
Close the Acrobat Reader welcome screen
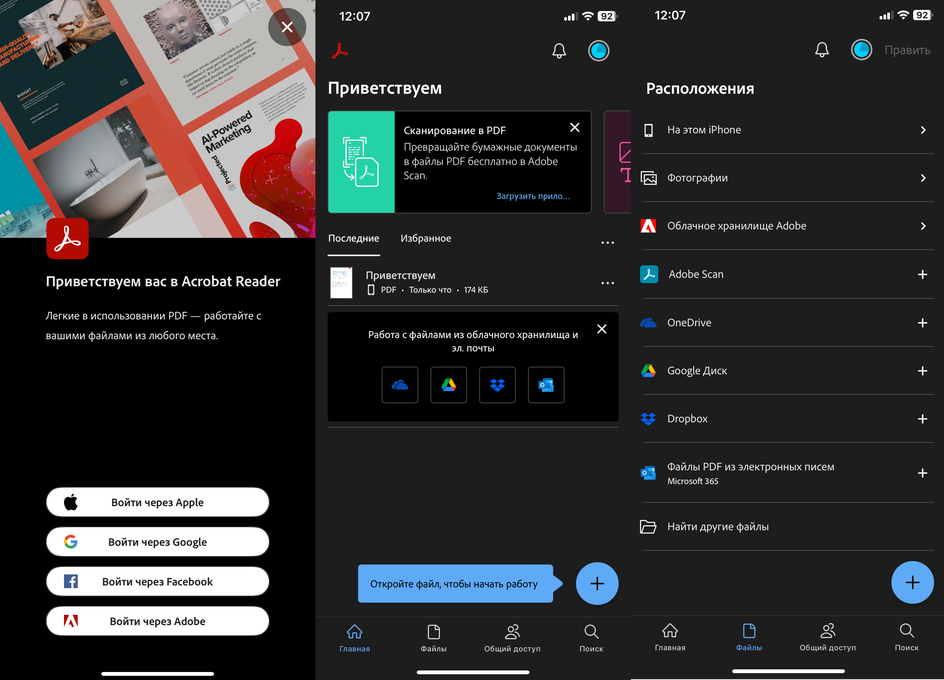287,27
